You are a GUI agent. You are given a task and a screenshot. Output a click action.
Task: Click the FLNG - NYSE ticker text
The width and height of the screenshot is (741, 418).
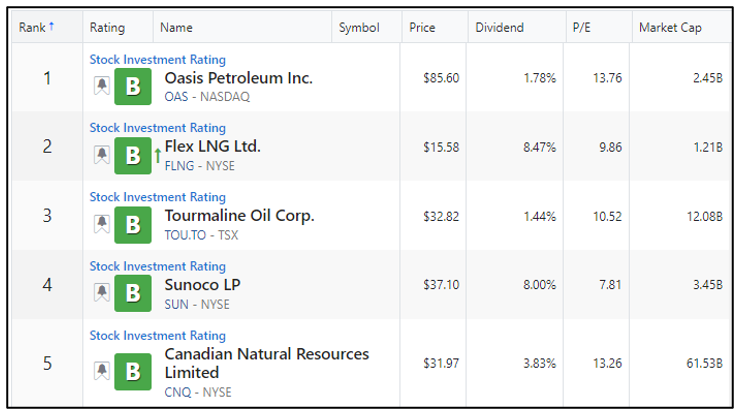(199, 166)
